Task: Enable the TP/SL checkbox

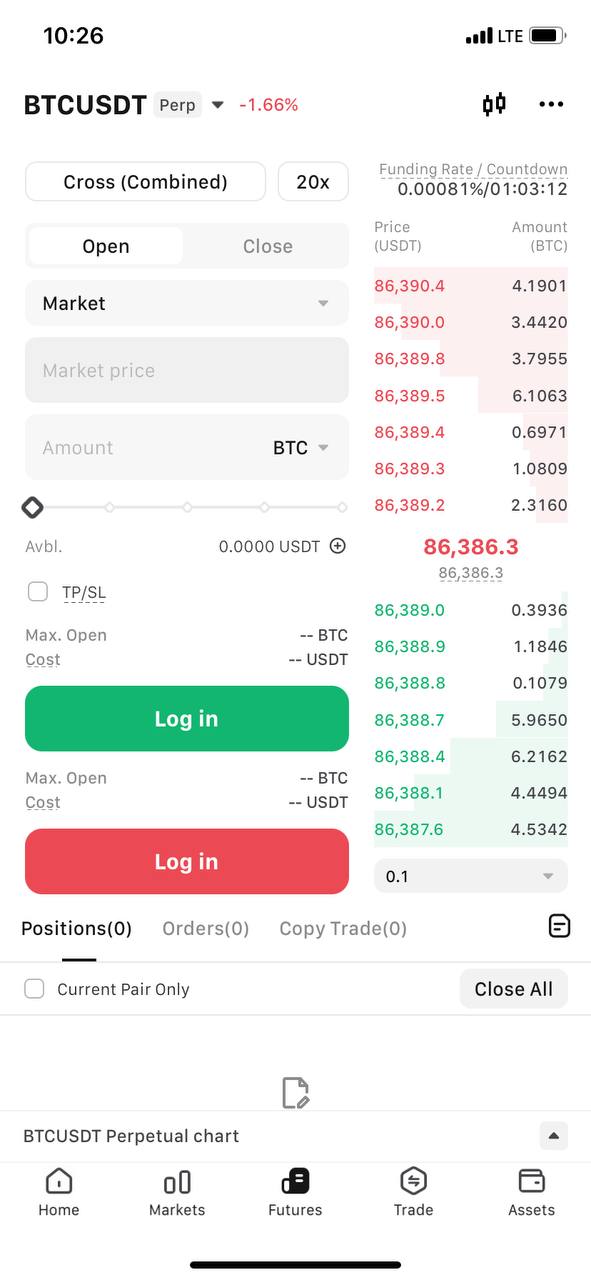Action: 38,592
